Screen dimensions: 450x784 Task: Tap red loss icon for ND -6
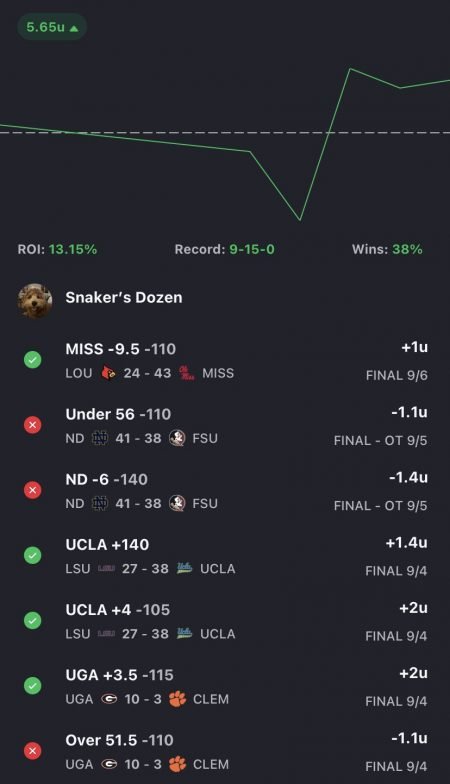(32, 490)
